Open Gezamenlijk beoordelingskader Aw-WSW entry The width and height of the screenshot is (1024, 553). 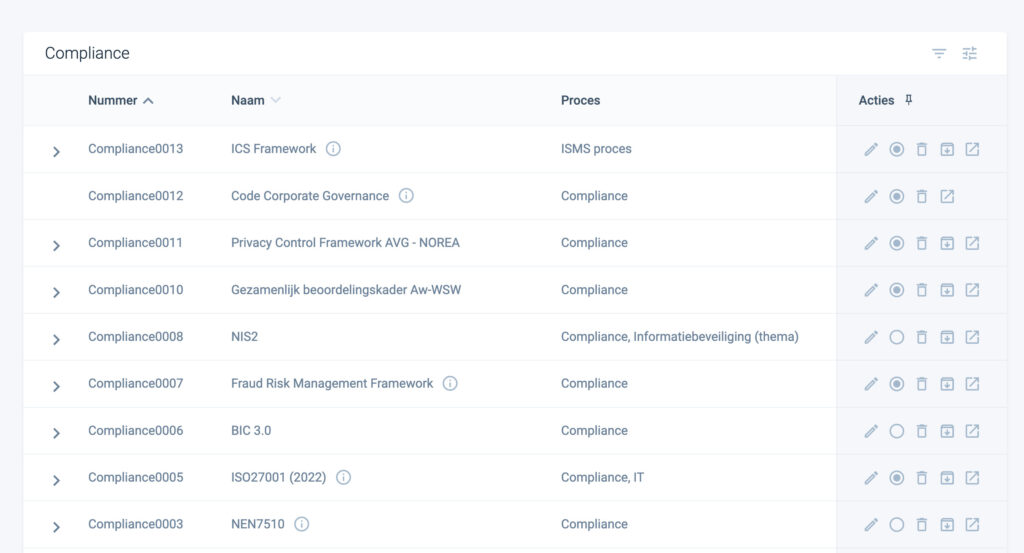345,290
